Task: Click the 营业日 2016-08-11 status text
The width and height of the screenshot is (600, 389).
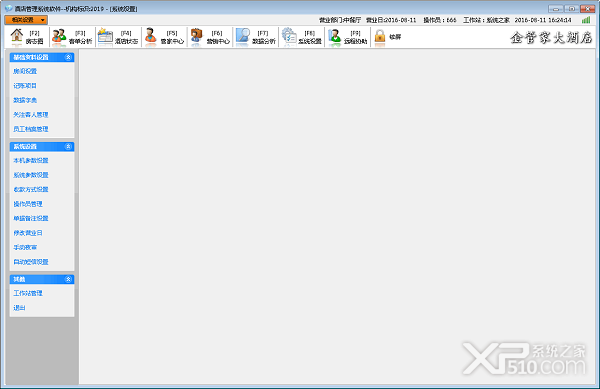Action: pos(391,20)
